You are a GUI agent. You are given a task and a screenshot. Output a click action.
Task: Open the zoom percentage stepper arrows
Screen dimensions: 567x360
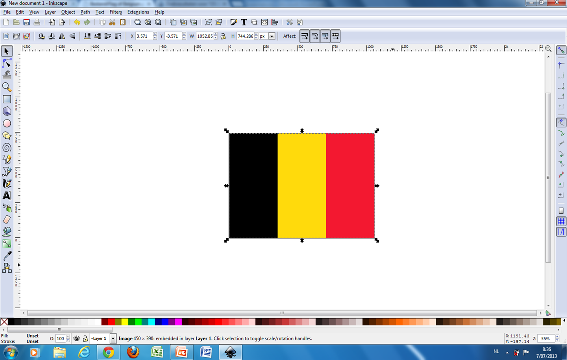(557, 338)
